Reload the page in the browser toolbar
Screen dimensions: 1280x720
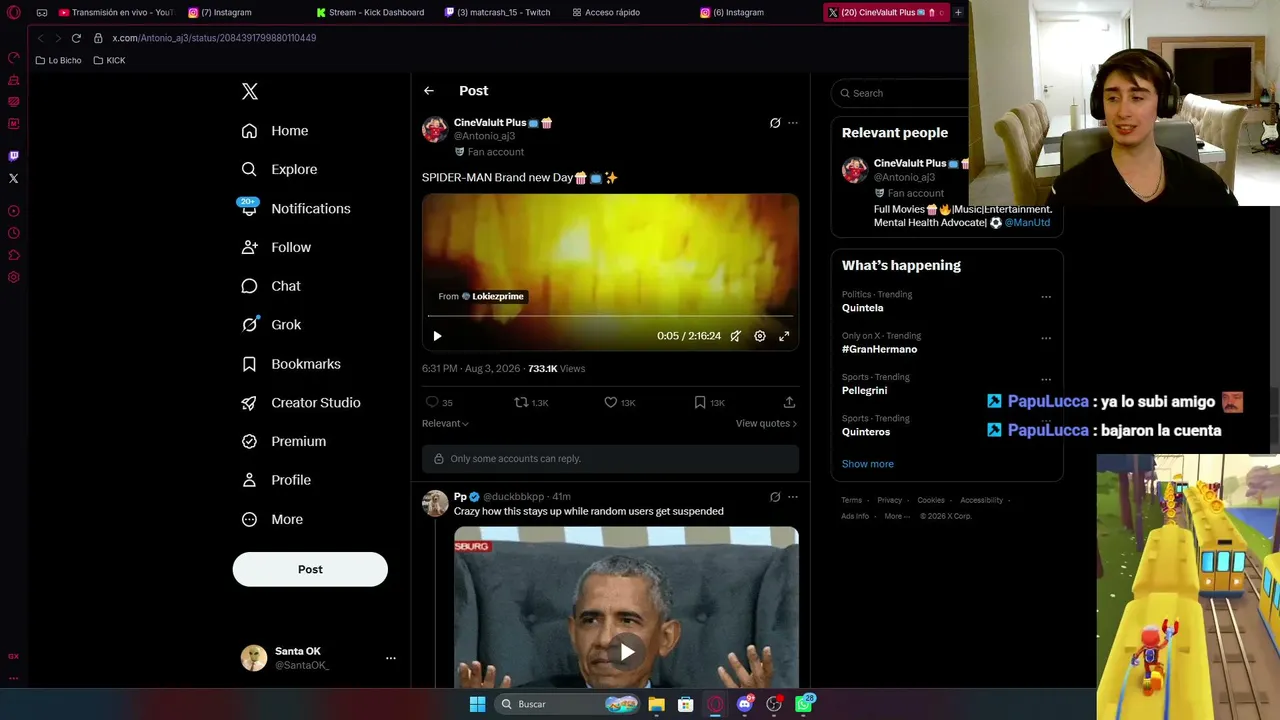tap(76, 38)
